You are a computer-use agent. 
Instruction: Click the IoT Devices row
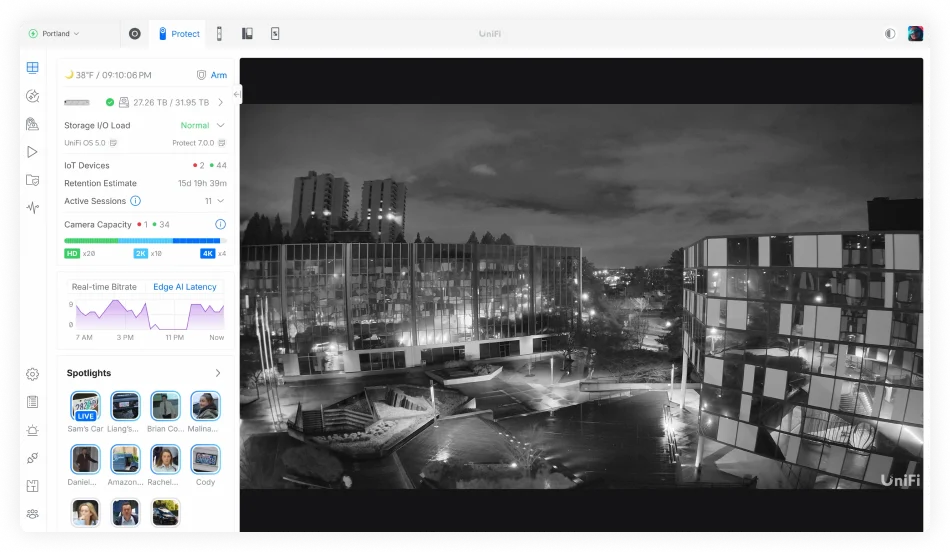(145, 165)
